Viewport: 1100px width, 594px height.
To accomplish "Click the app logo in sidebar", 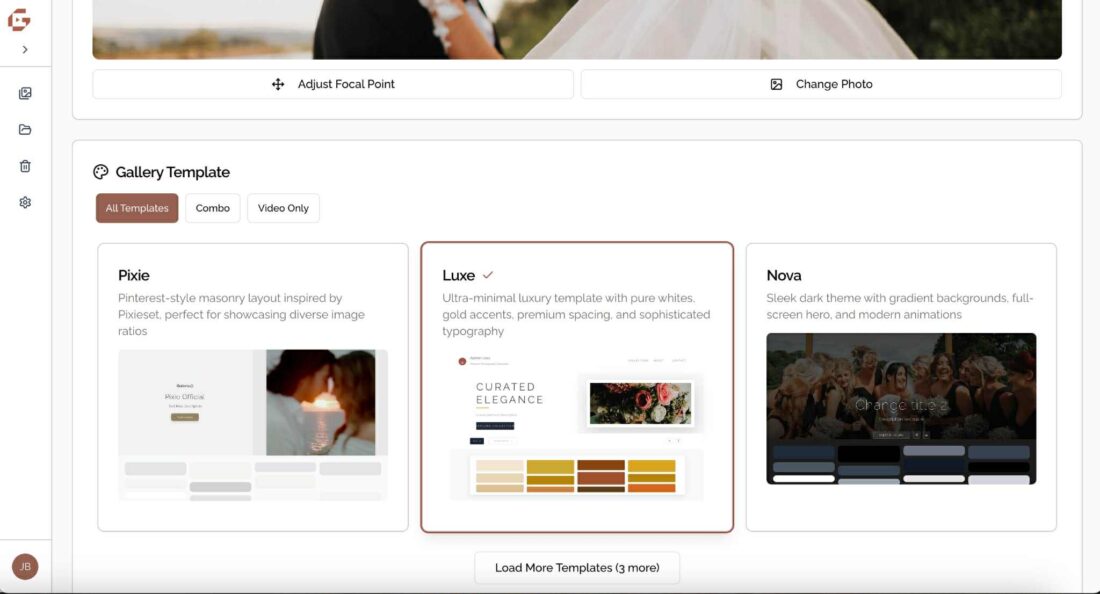I will point(19,20).
